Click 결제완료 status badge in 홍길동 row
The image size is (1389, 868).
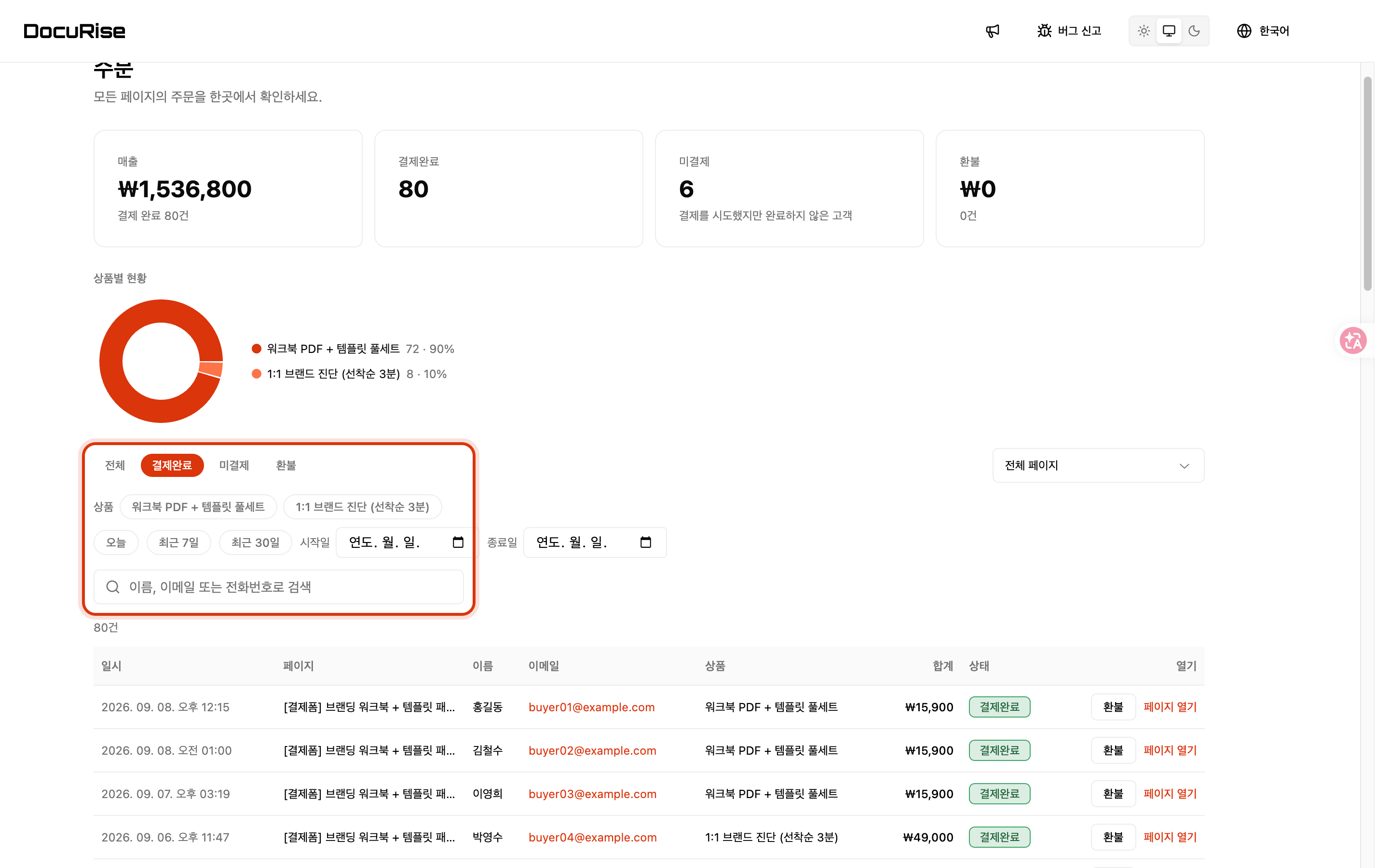[999, 707]
